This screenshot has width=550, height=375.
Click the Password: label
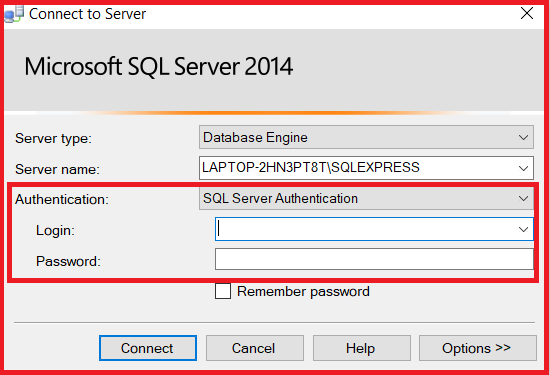point(68,261)
